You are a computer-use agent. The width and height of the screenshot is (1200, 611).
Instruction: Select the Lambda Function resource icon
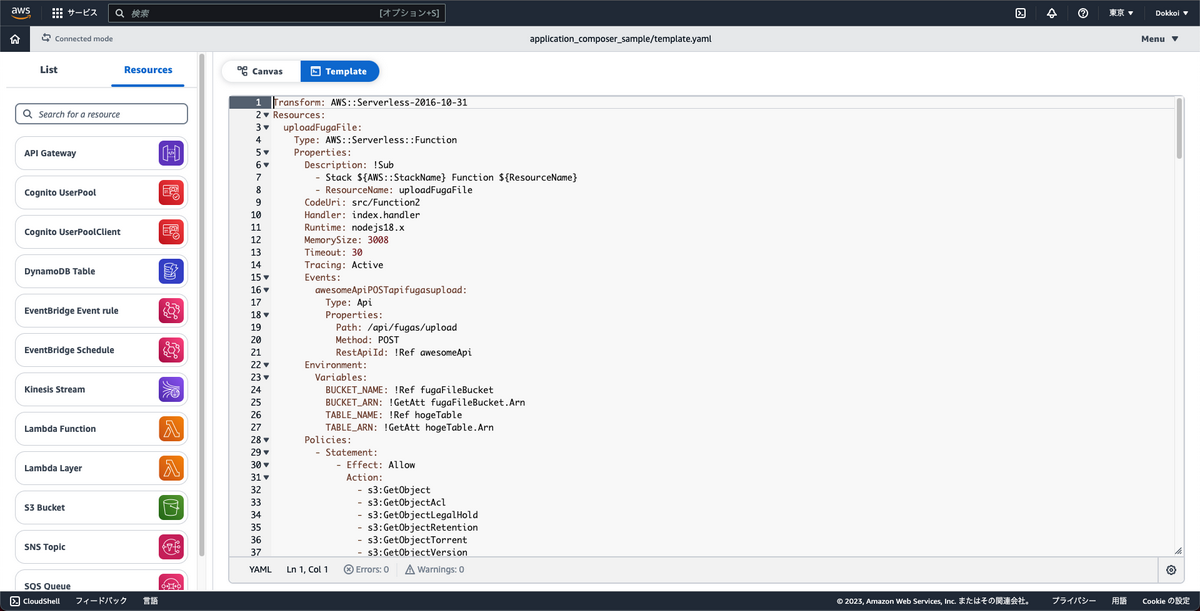pyautogui.click(x=171, y=429)
